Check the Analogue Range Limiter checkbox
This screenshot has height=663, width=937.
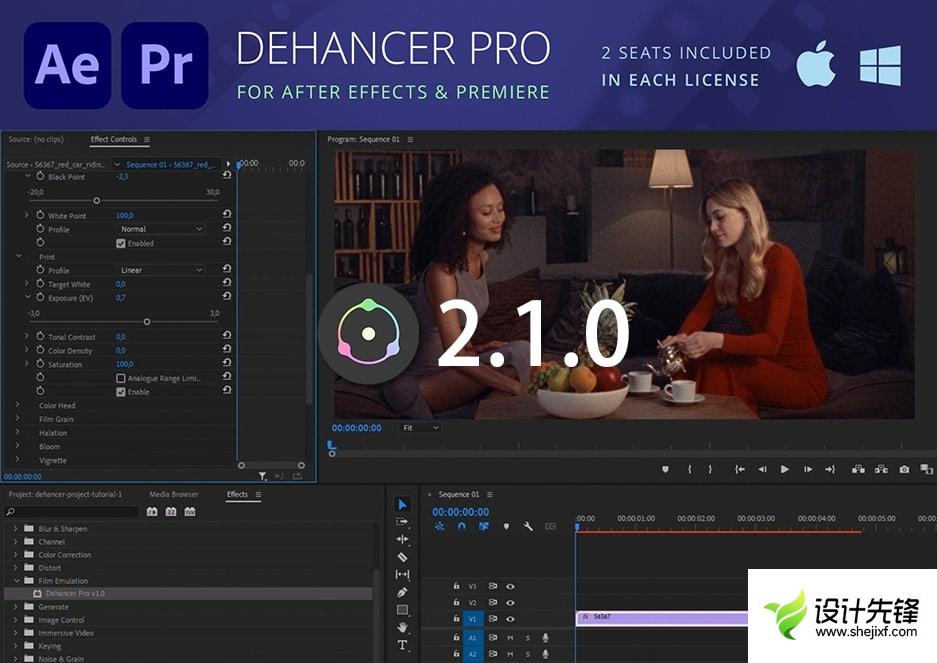121,378
